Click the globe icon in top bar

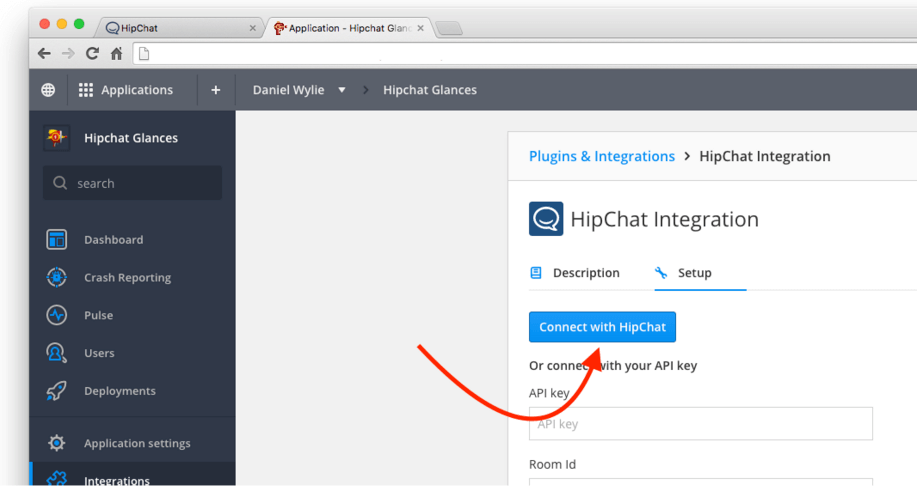48,90
